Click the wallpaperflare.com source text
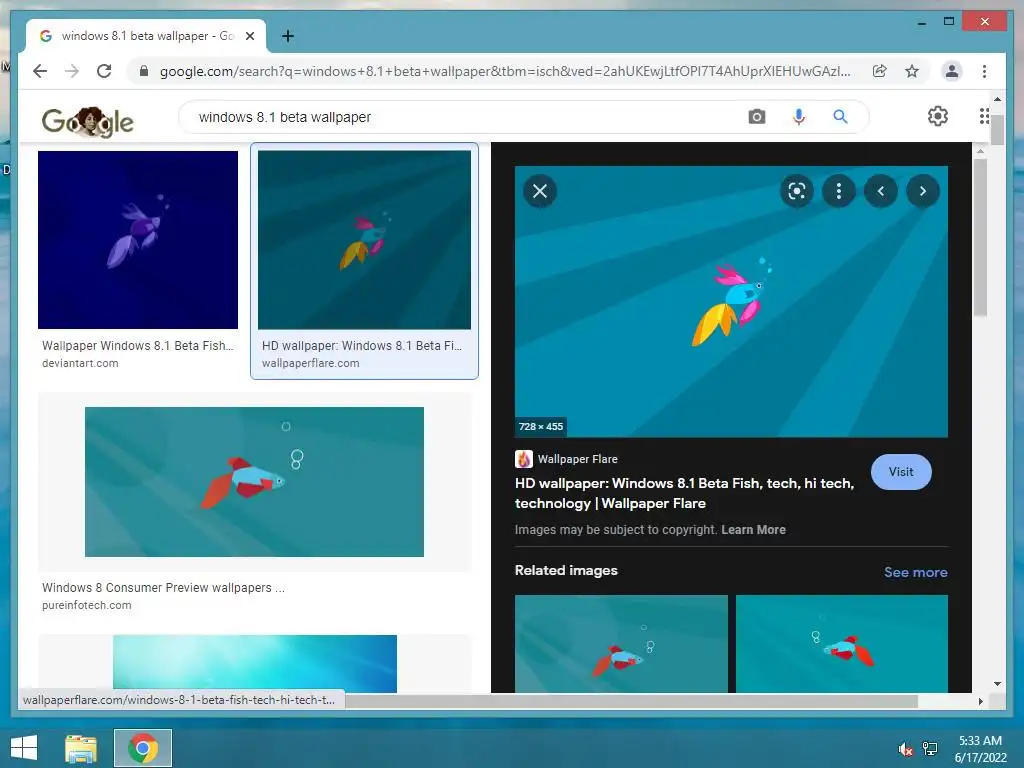 310,363
